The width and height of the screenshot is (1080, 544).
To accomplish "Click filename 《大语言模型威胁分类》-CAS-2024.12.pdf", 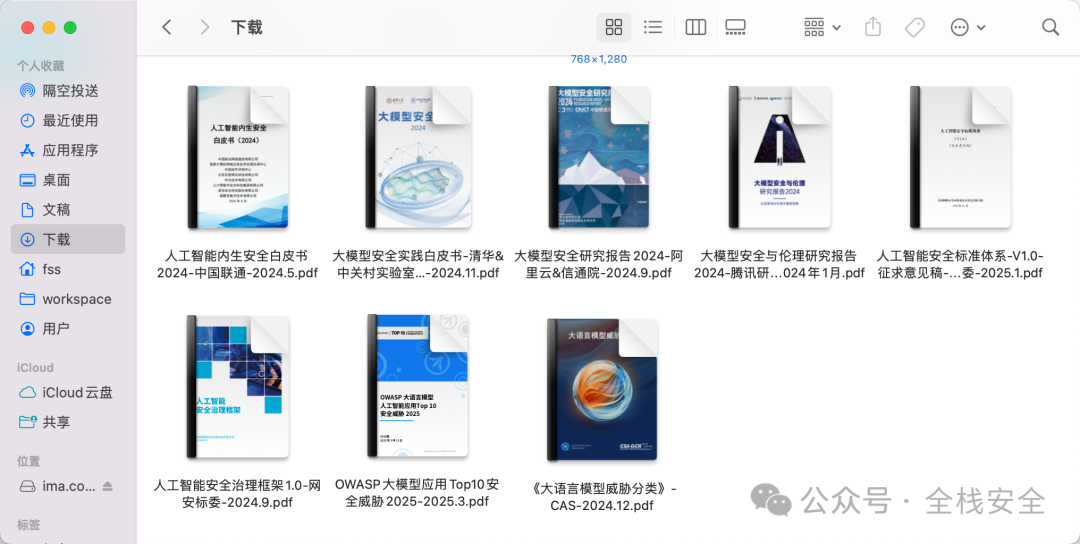I will point(602,497).
